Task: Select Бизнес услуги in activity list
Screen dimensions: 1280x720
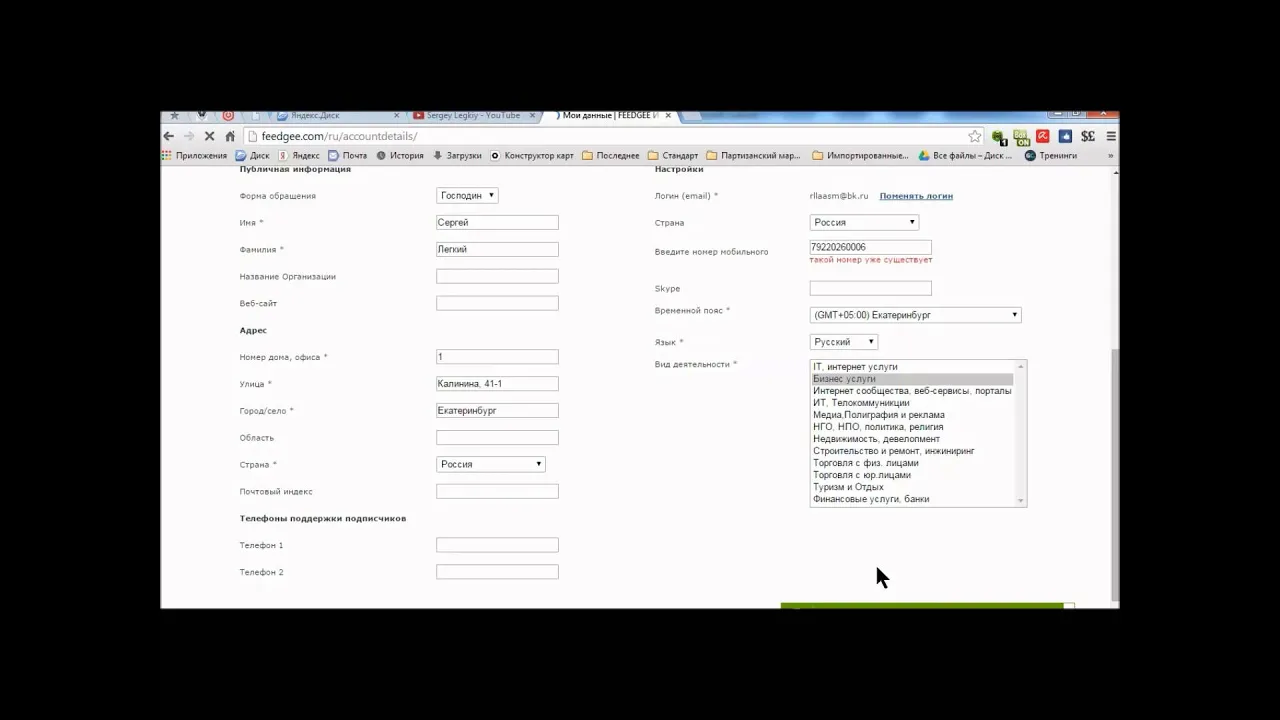Action: 912,379
